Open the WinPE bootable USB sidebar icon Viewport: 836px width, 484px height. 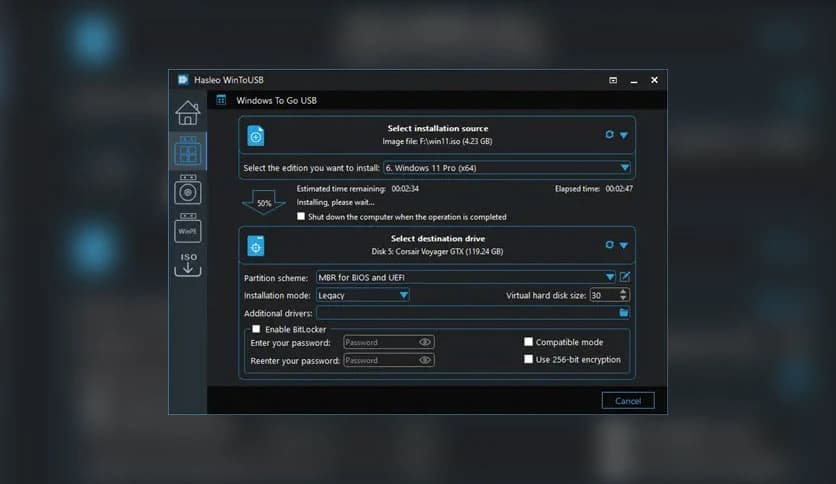point(188,228)
